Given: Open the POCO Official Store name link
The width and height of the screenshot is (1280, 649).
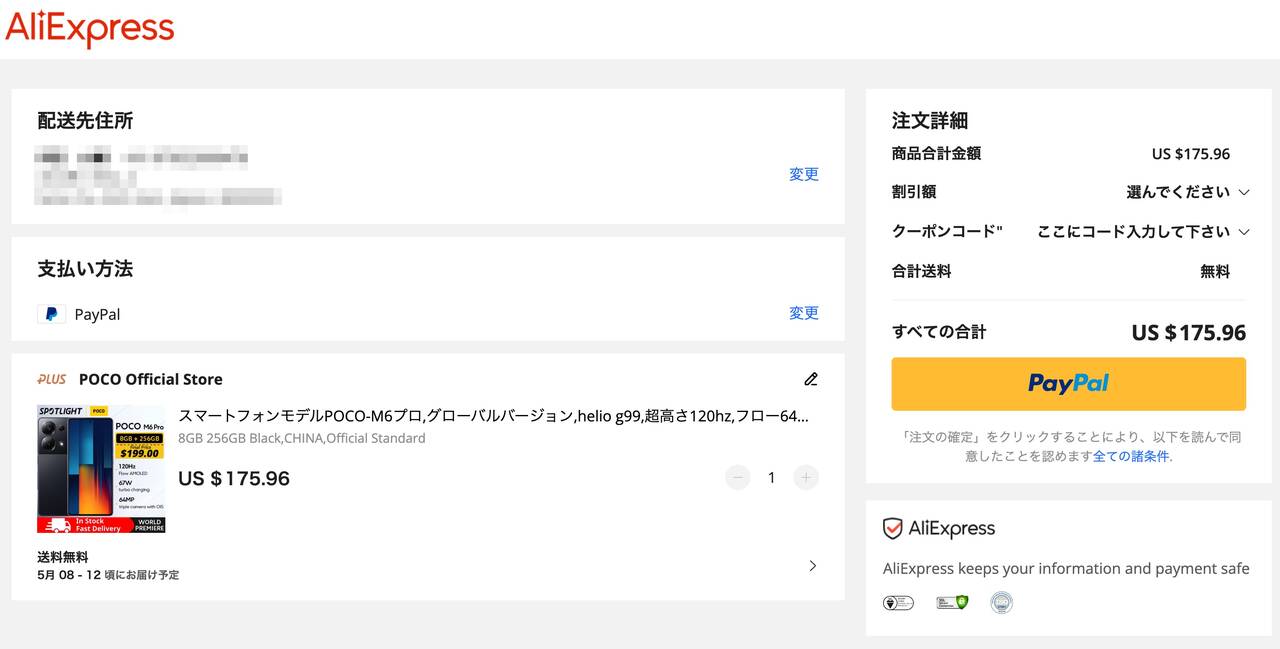Looking at the screenshot, I should [x=151, y=379].
